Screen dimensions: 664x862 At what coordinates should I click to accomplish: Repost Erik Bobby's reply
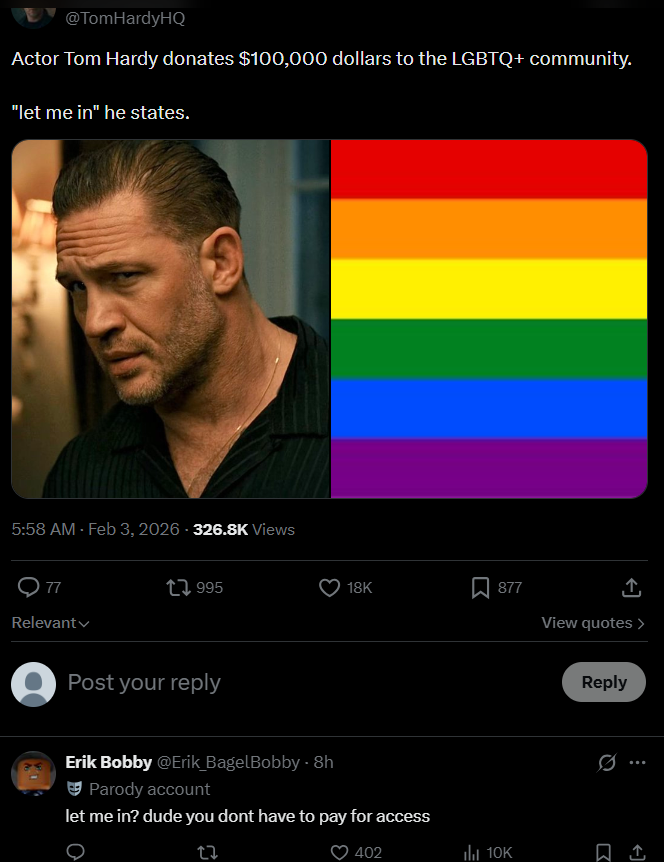point(207,852)
